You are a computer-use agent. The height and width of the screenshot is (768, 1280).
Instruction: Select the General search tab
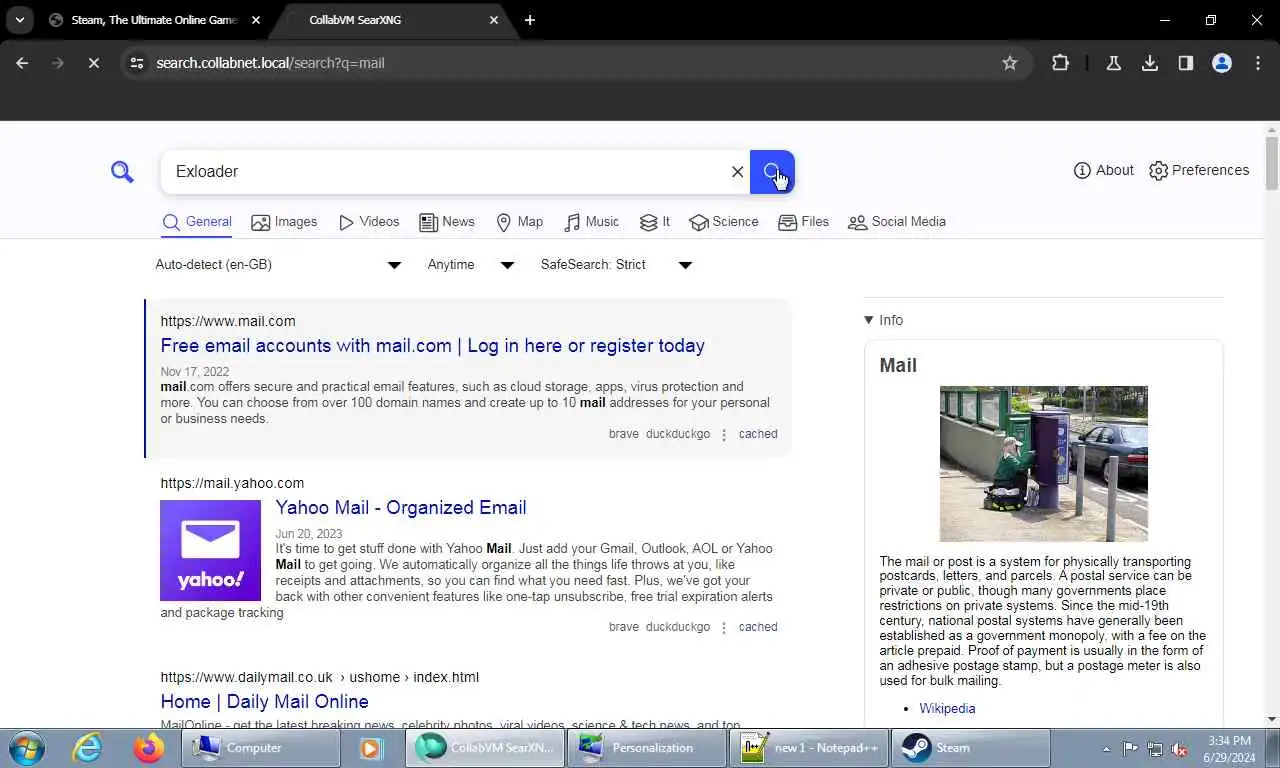point(197,222)
